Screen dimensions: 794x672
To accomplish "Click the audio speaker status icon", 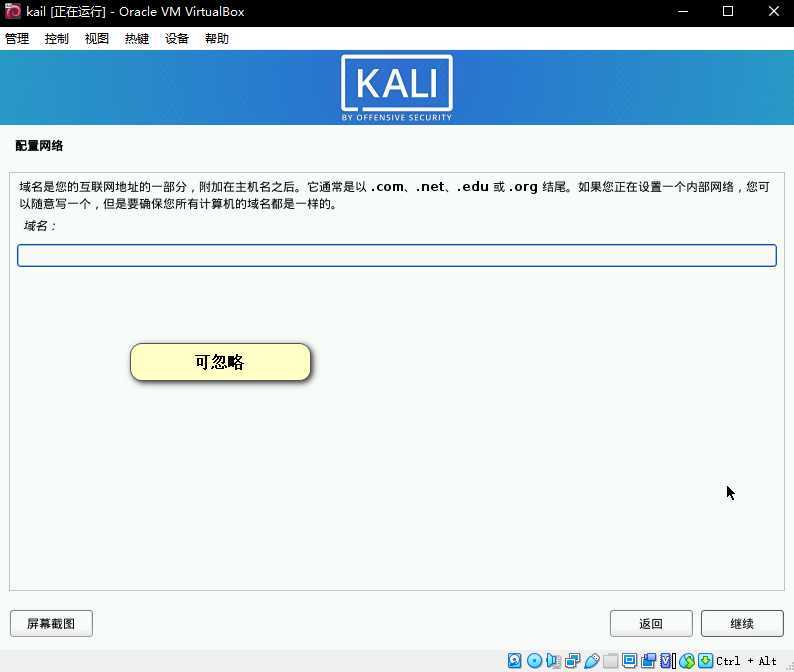I will pyautogui.click(x=553, y=660).
